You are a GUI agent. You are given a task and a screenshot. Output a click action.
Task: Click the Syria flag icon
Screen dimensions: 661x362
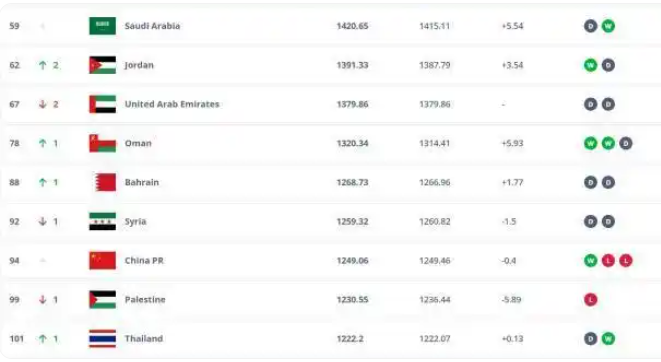[102, 221]
